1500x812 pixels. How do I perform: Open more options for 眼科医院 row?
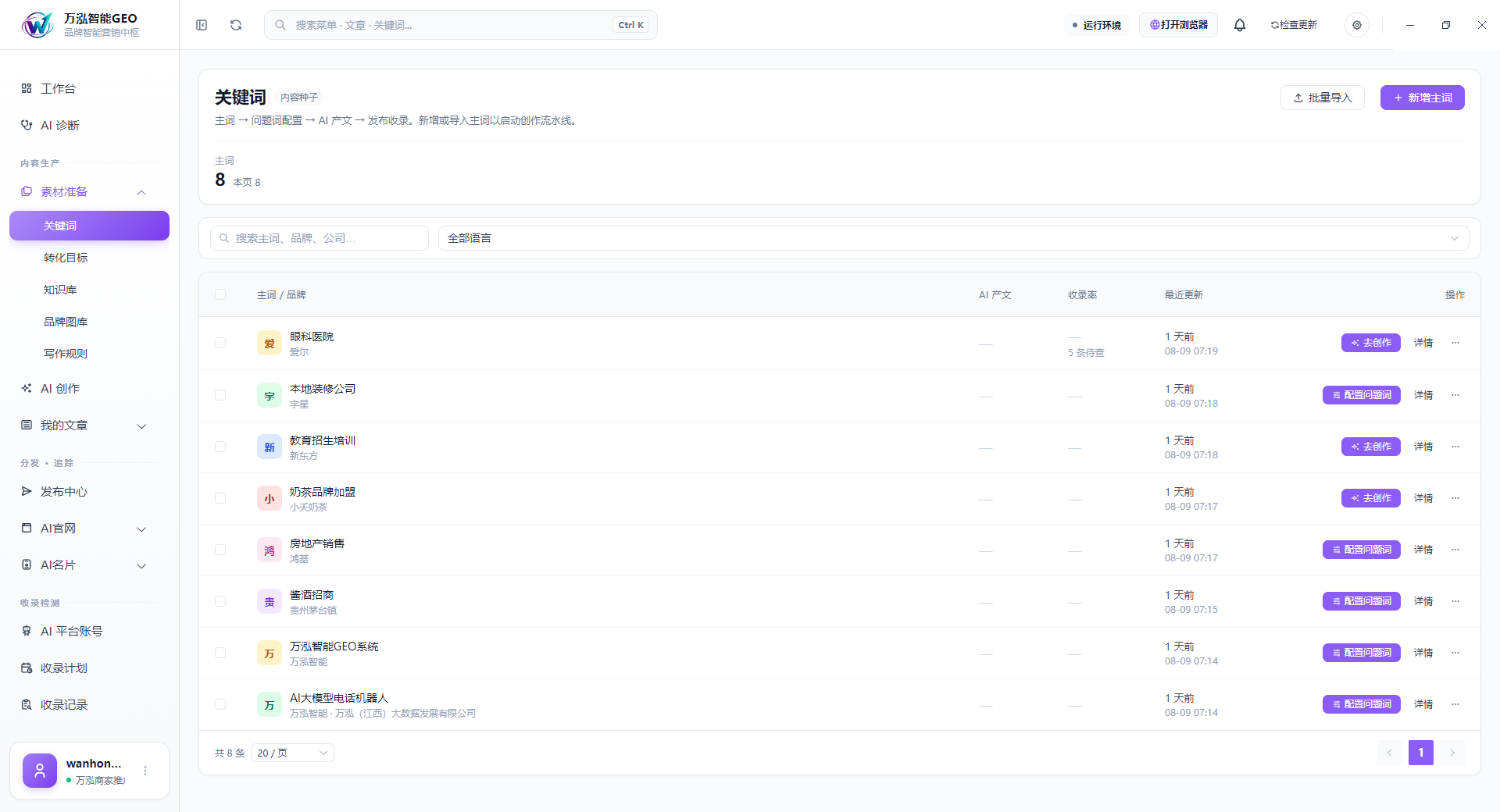pos(1455,343)
